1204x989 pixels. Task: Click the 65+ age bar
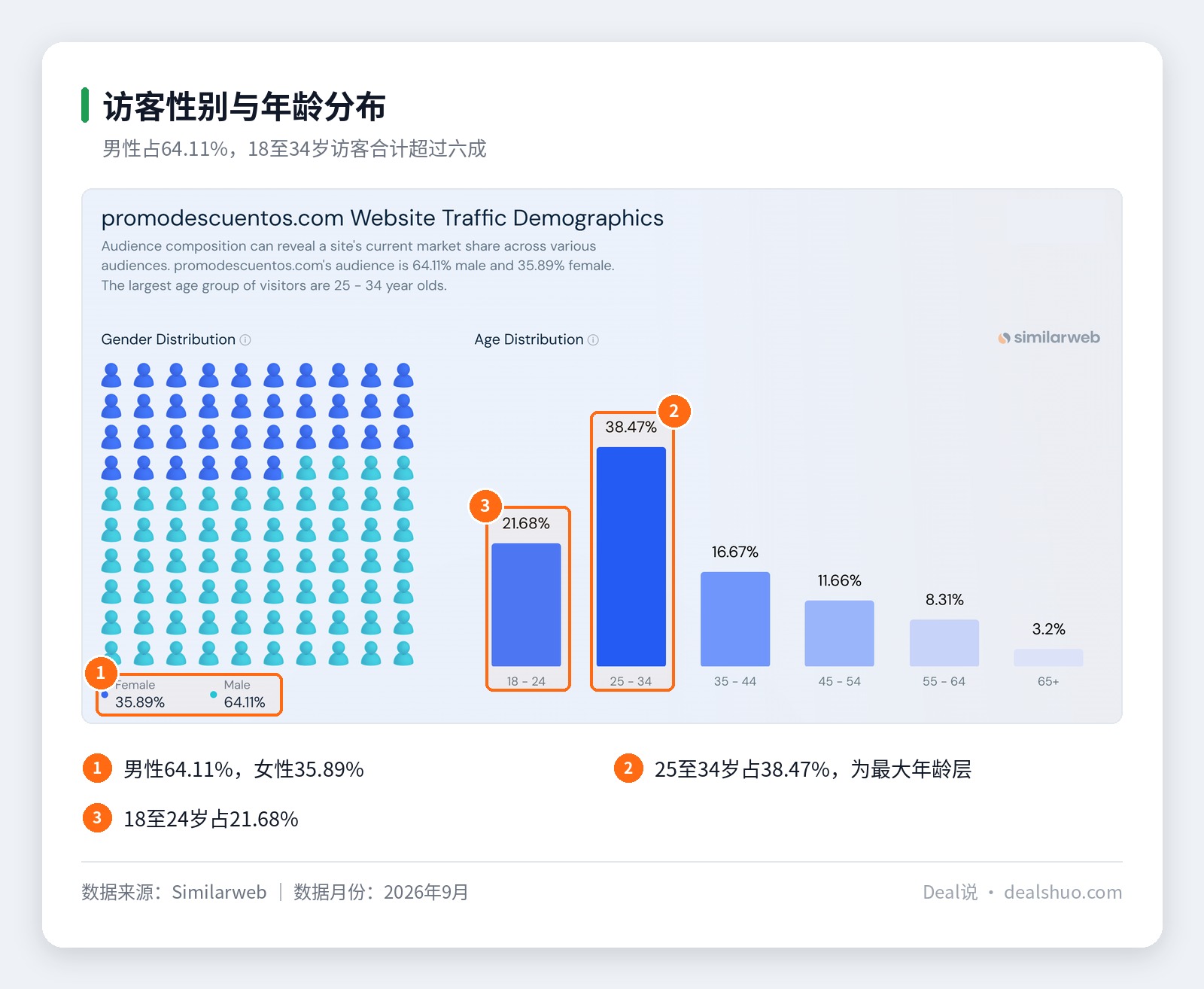coord(1048,657)
